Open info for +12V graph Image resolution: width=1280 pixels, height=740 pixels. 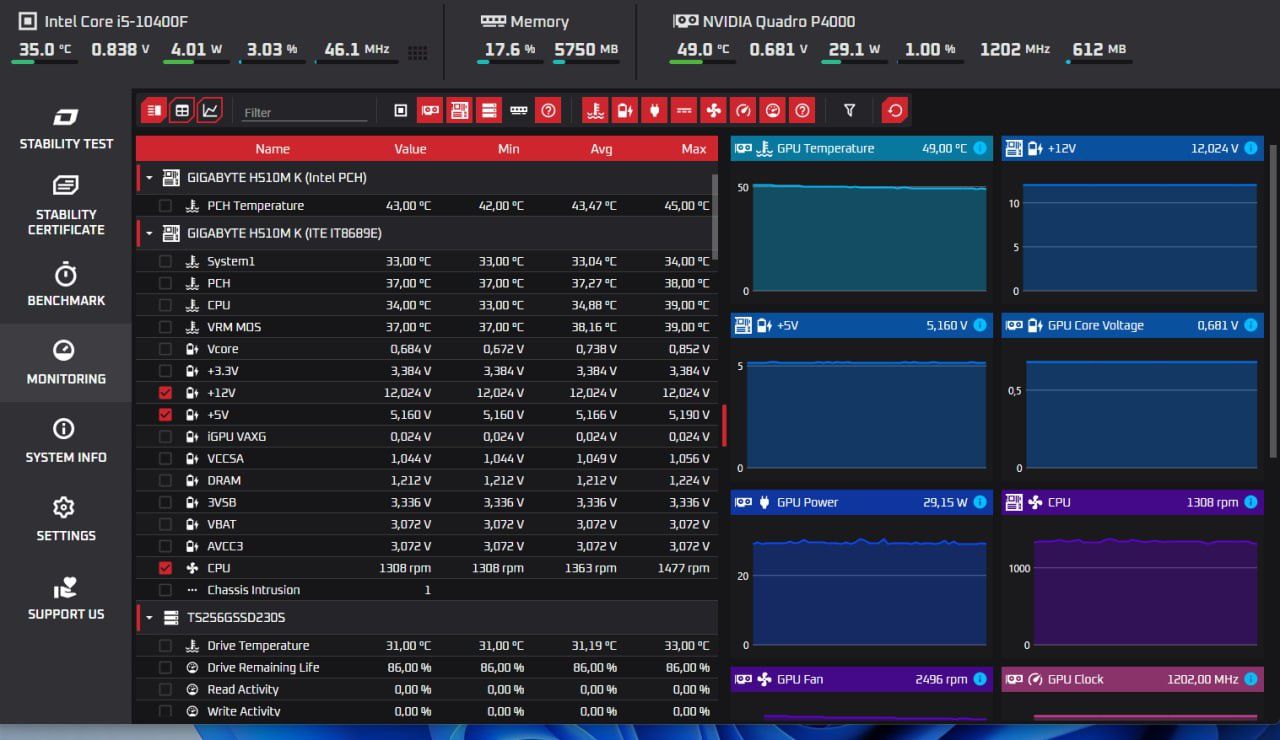click(1250, 148)
